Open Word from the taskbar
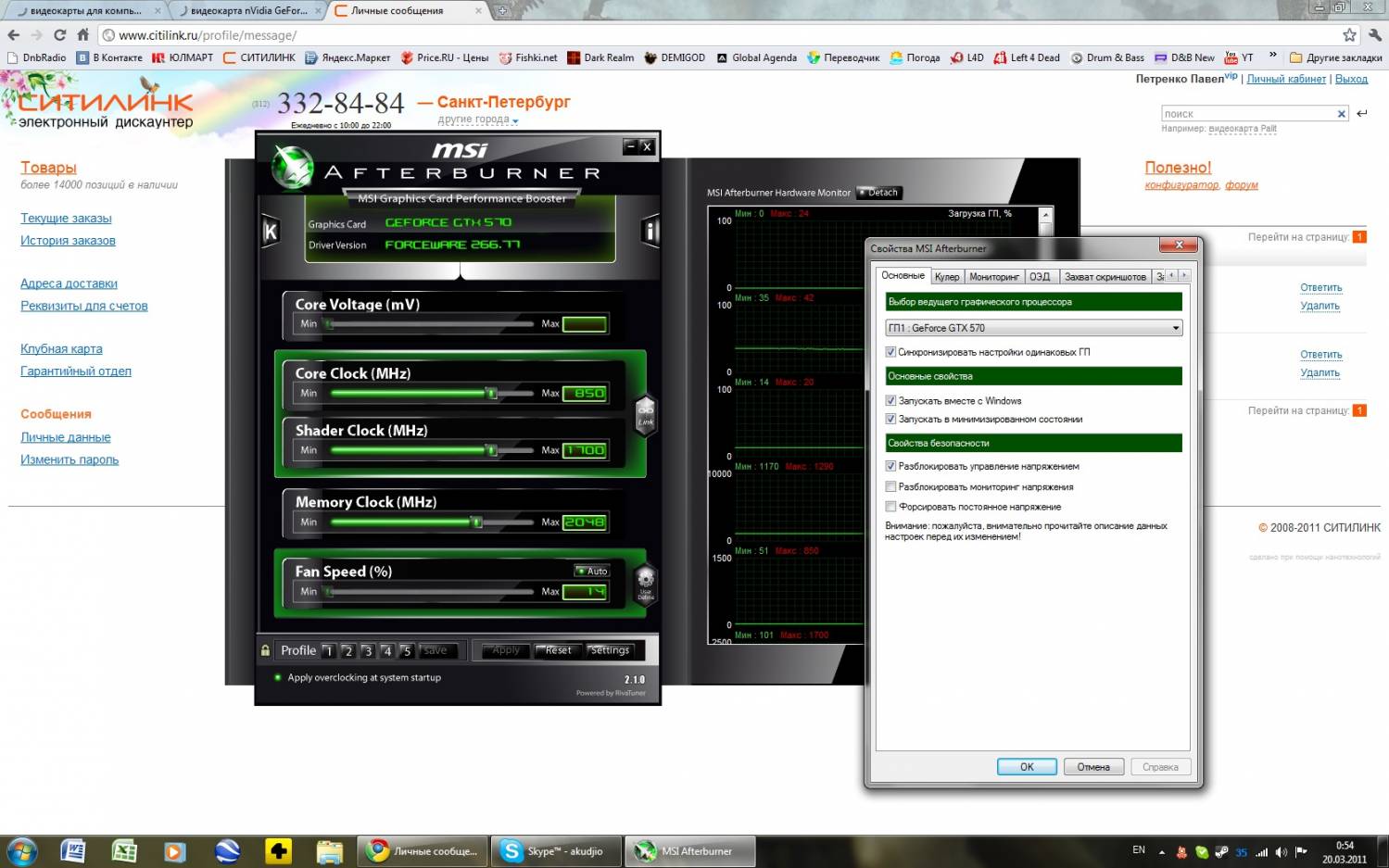 point(72,851)
